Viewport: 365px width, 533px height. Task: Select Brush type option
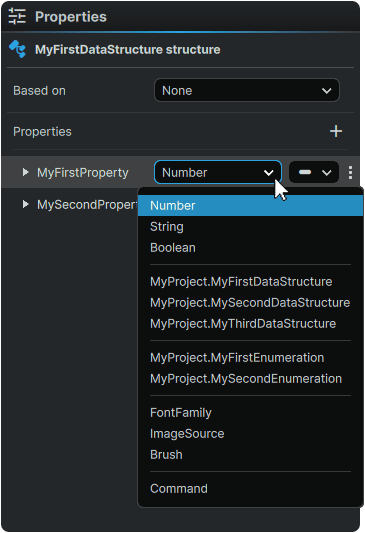pyautogui.click(x=250, y=455)
